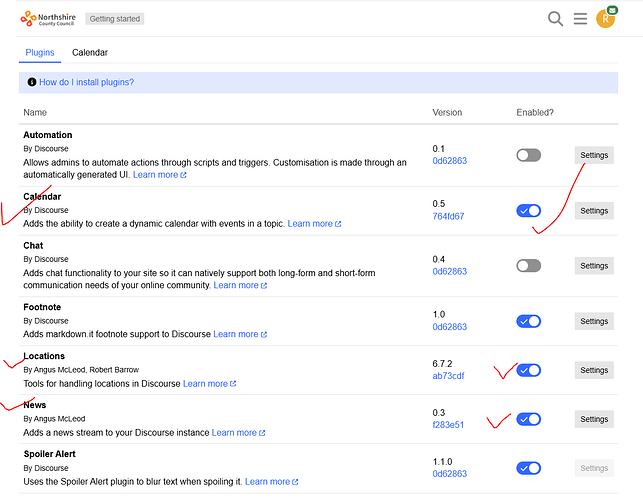Open 'How do I install plugins?' link

tap(87, 82)
